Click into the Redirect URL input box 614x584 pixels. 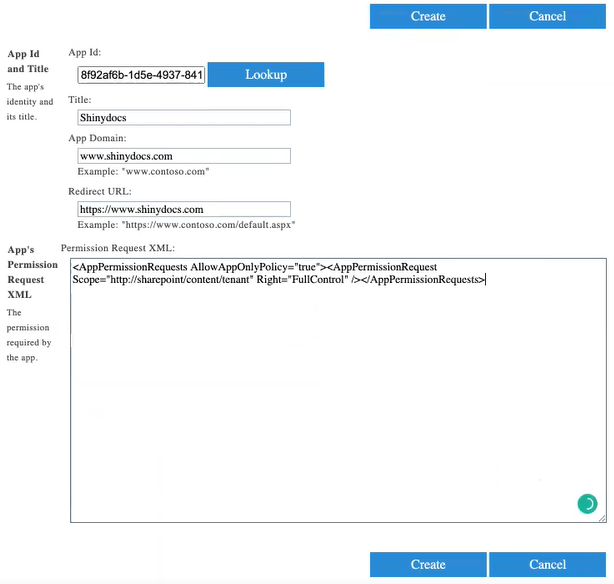pos(183,209)
